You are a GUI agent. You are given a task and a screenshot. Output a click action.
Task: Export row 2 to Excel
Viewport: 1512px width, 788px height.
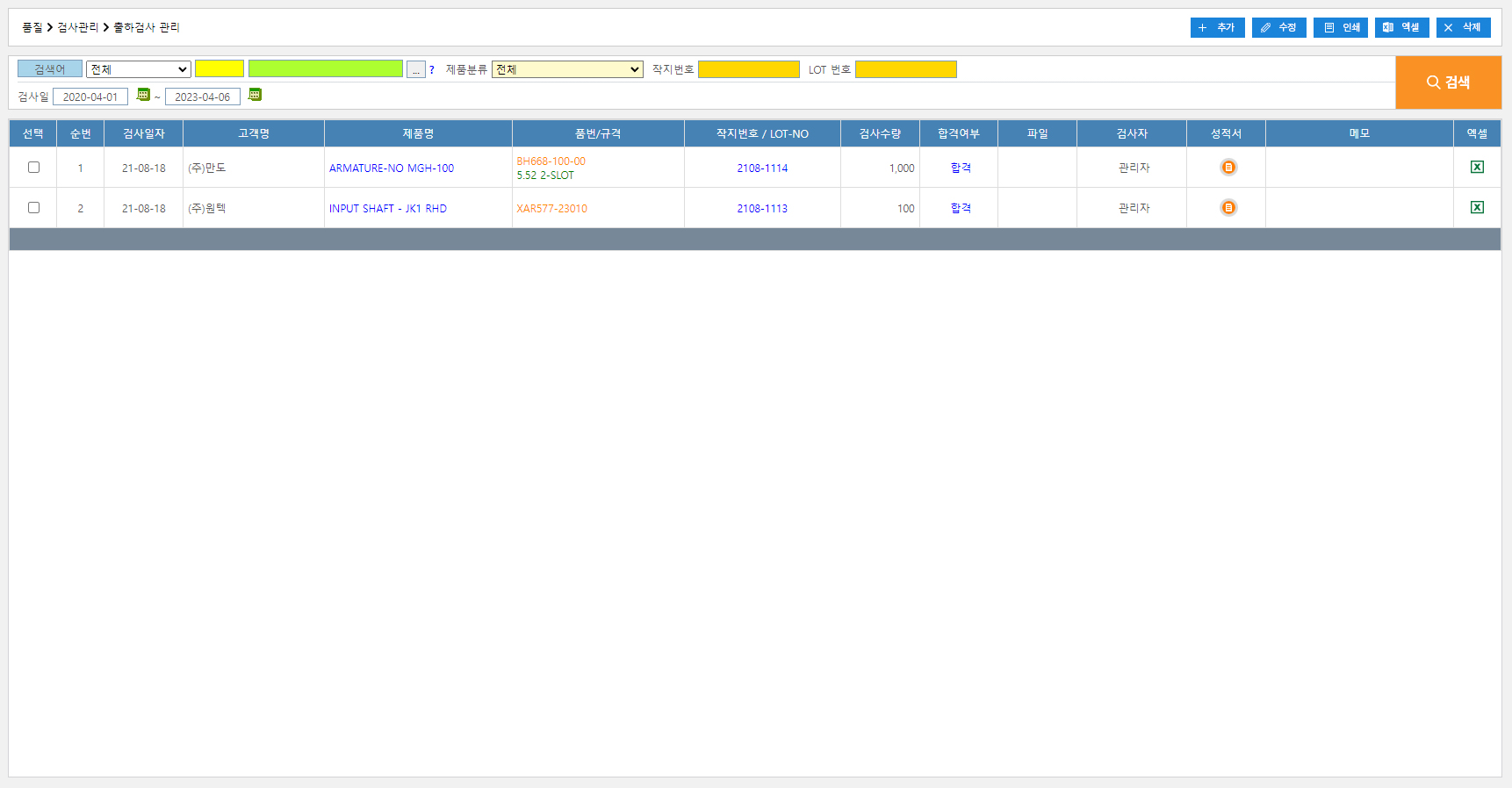[1477, 208]
